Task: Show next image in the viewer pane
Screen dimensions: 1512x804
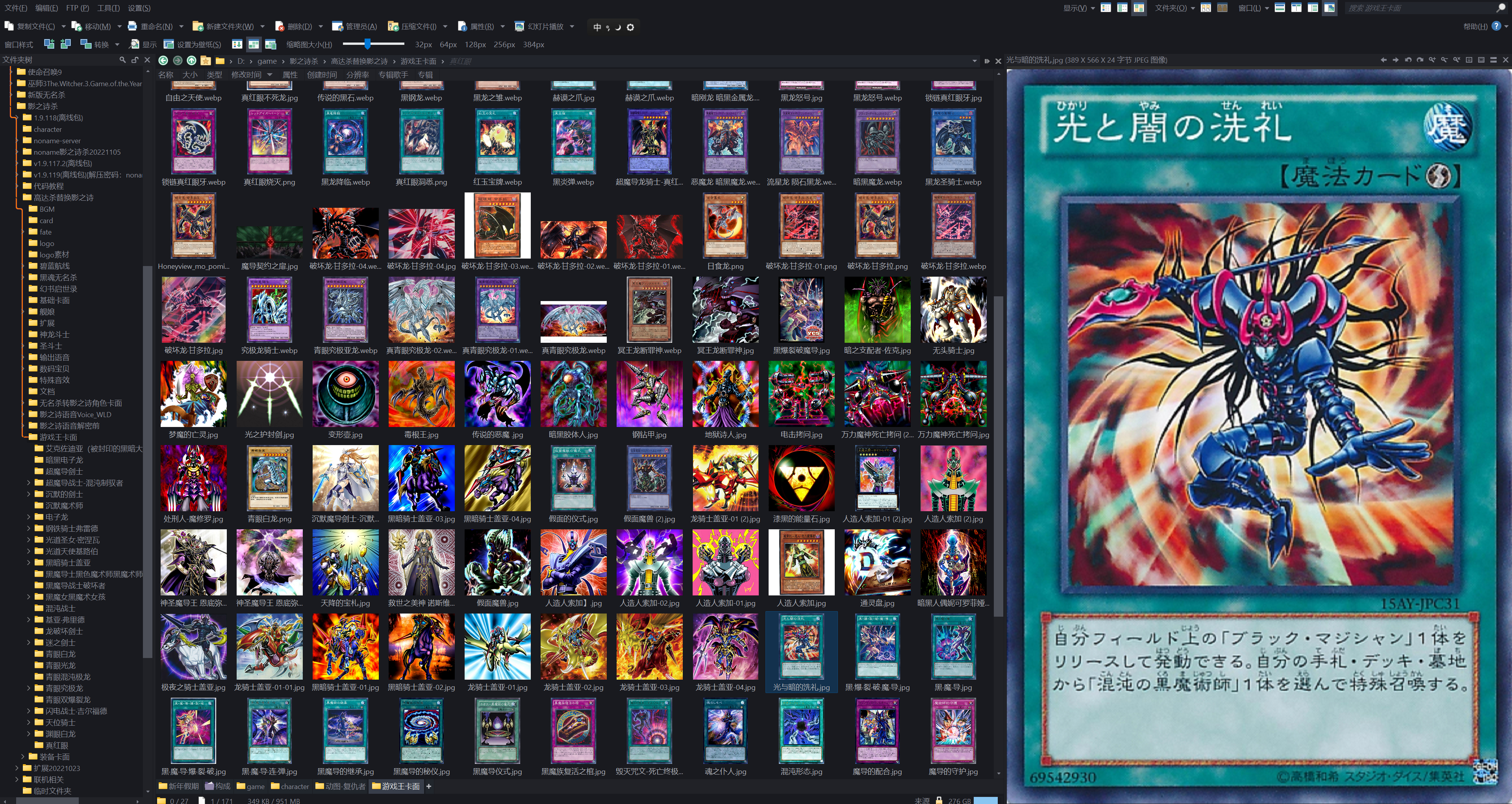Action: pos(1396,60)
